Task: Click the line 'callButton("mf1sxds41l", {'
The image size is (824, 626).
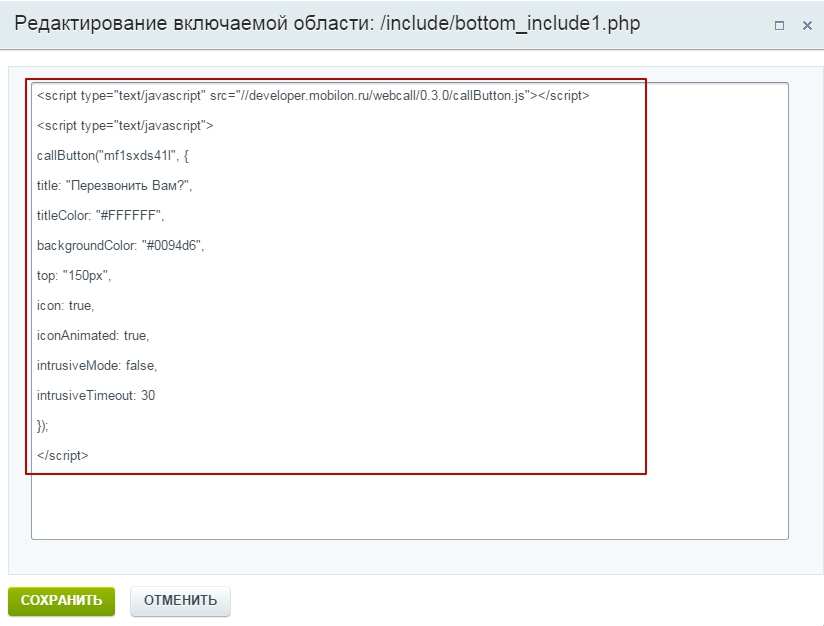Action: pyautogui.click(x=112, y=156)
